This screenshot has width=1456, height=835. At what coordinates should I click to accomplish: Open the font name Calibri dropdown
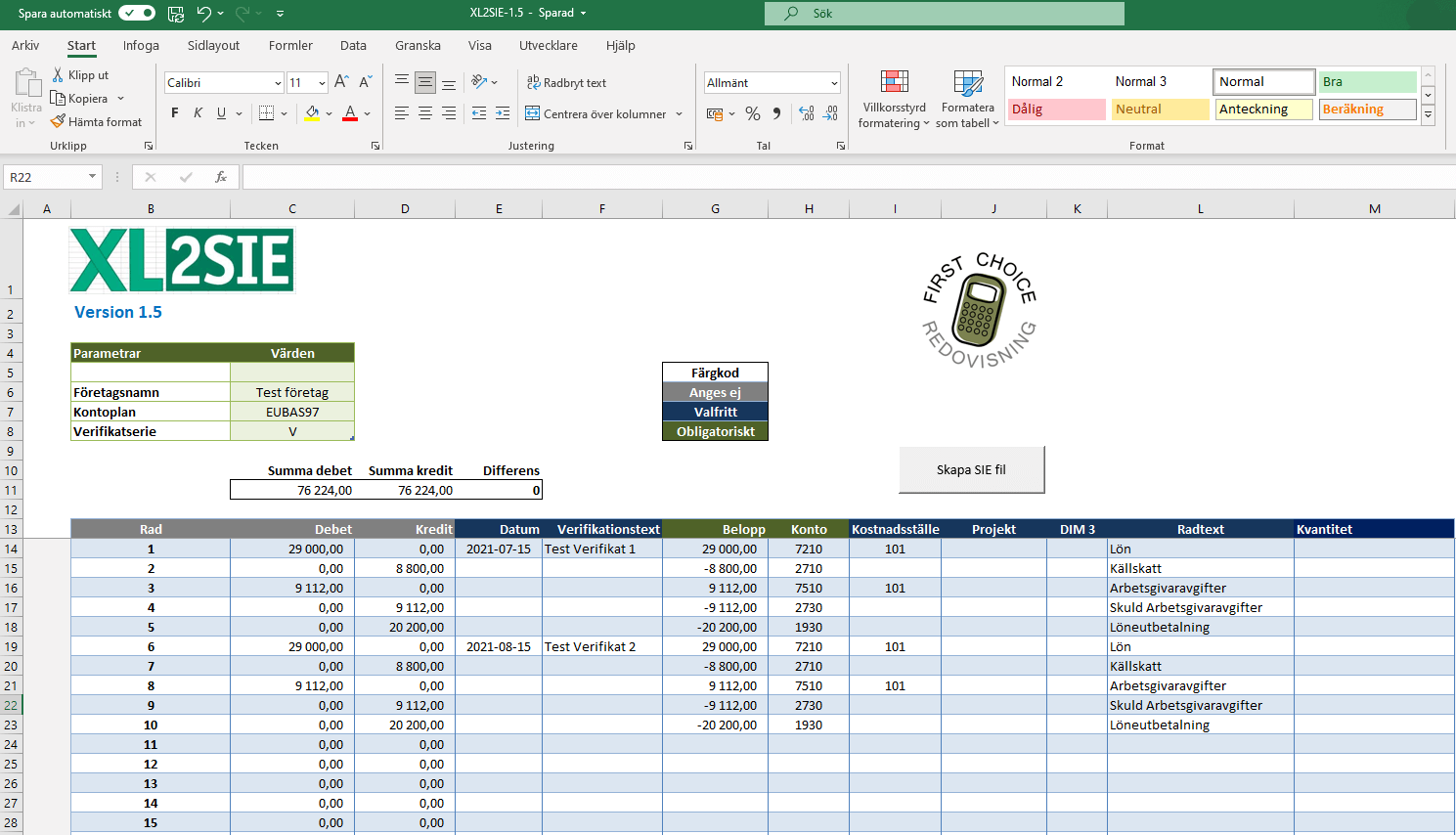tap(278, 83)
